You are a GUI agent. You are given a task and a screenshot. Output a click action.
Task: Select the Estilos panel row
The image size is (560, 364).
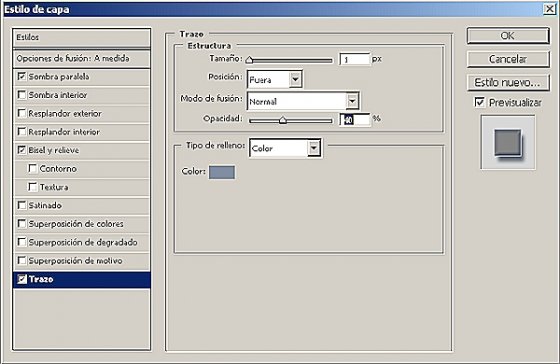pyautogui.click(x=81, y=38)
